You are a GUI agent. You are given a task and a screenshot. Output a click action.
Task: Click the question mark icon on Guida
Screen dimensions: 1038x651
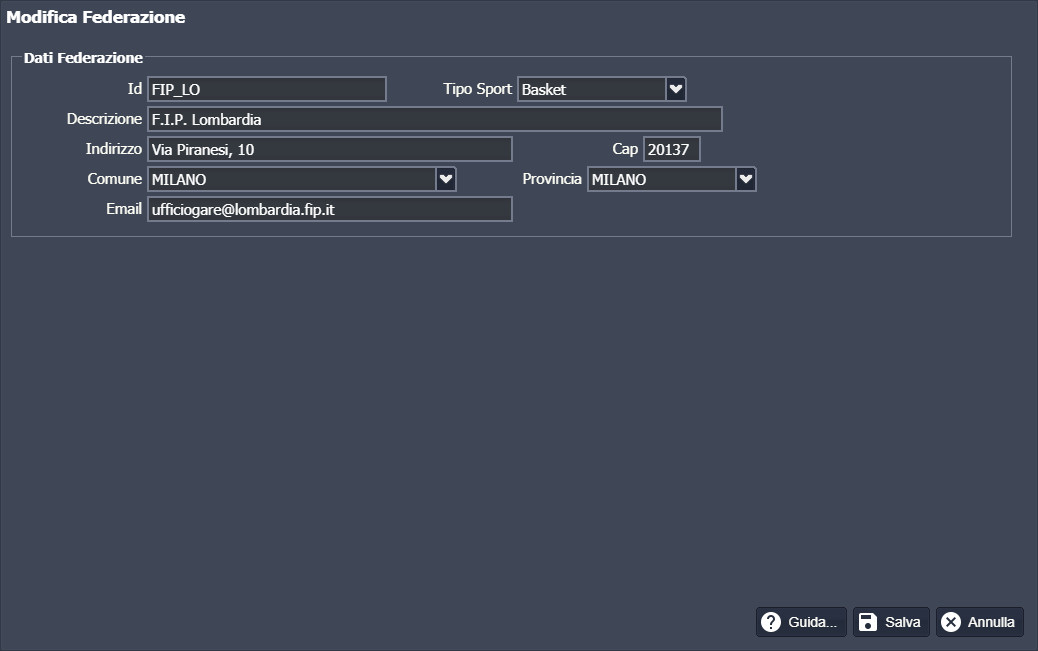[771, 622]
